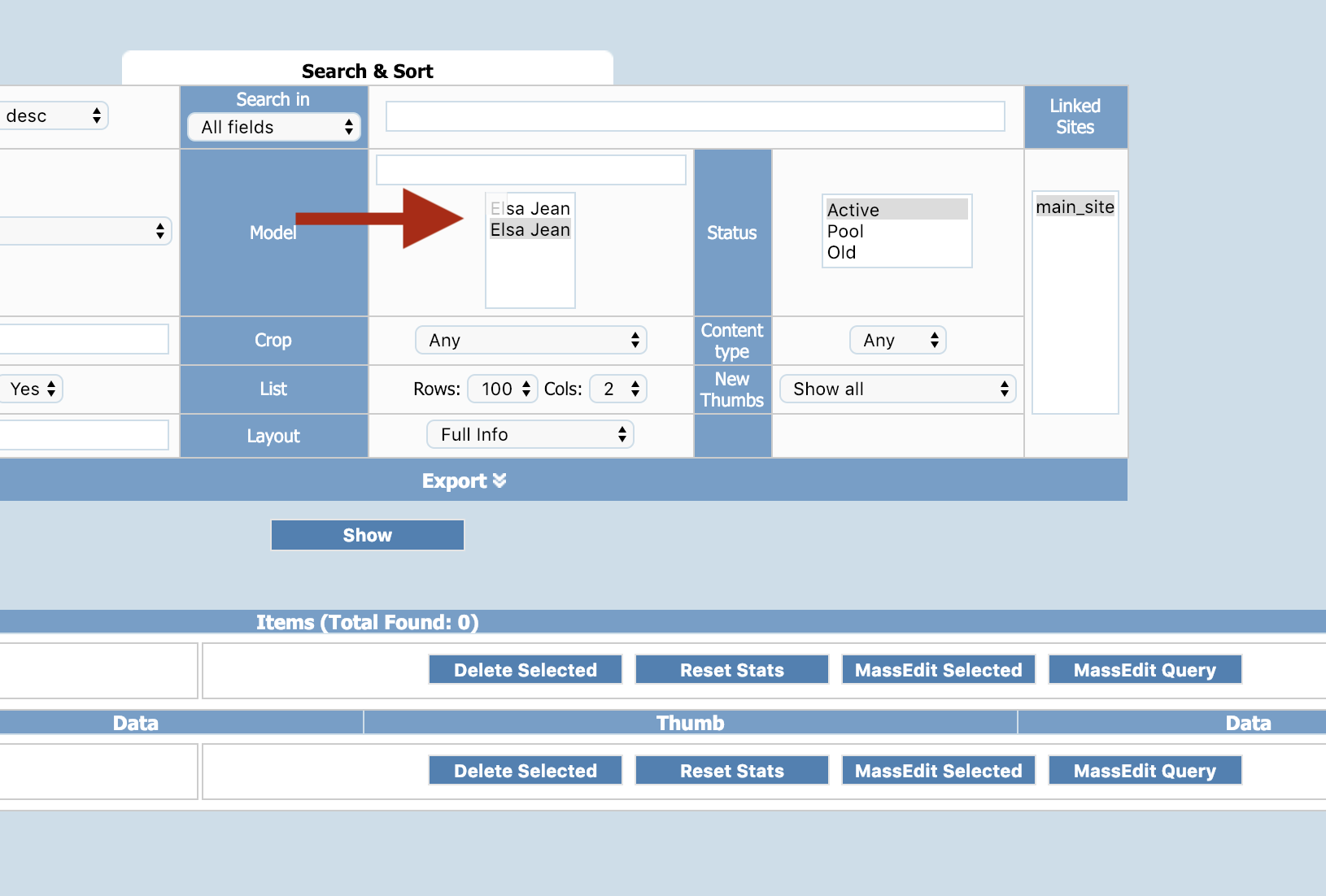This screenshot has height=896, width=1326.
Task: Change the Cols count dropdown
Action: click(618, 389)
